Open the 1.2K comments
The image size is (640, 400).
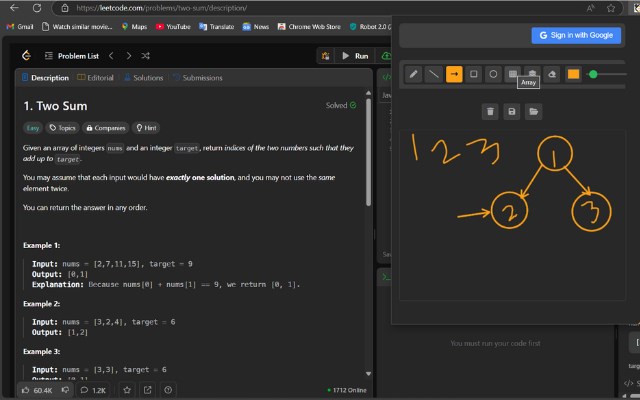pos(93,390)
